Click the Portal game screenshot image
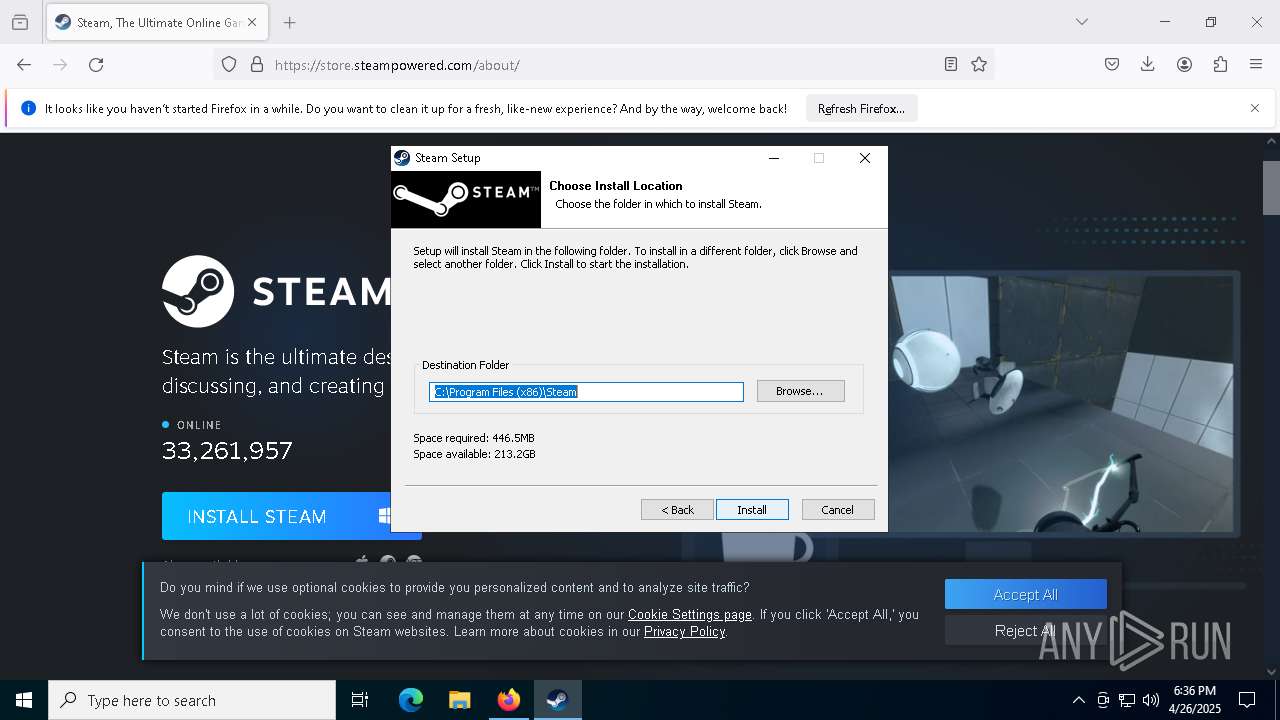Image resolution: width=1280 pixels, height=720 pixels. click(1061, 403)
